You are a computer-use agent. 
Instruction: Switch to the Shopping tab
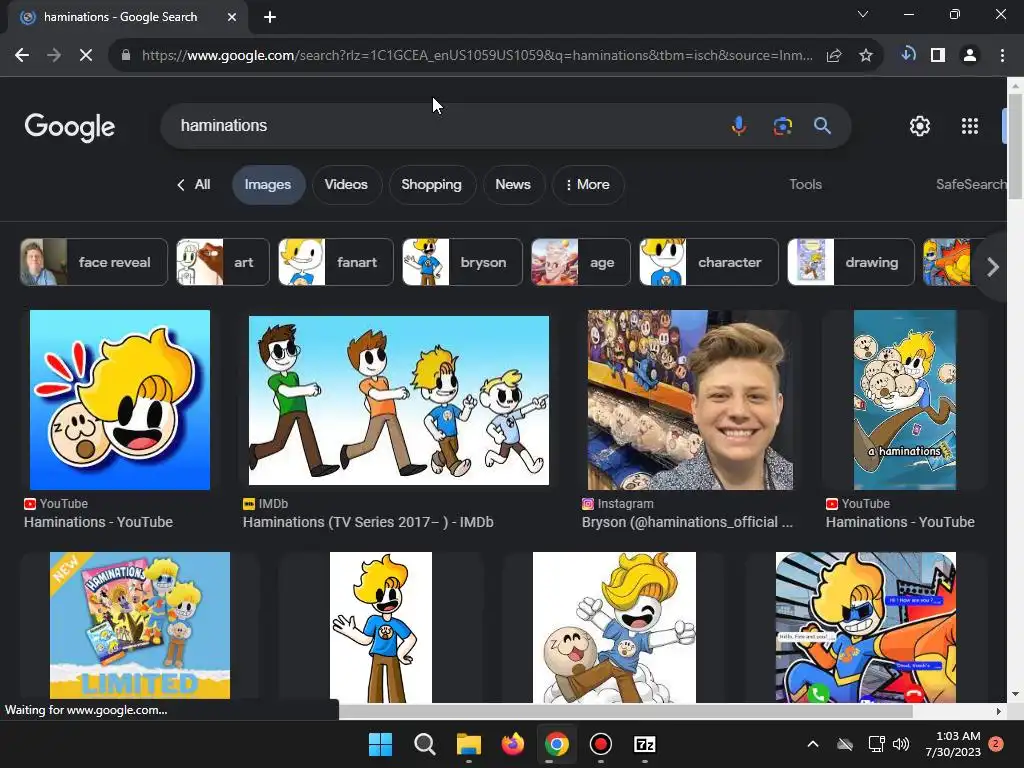(431, 185)
